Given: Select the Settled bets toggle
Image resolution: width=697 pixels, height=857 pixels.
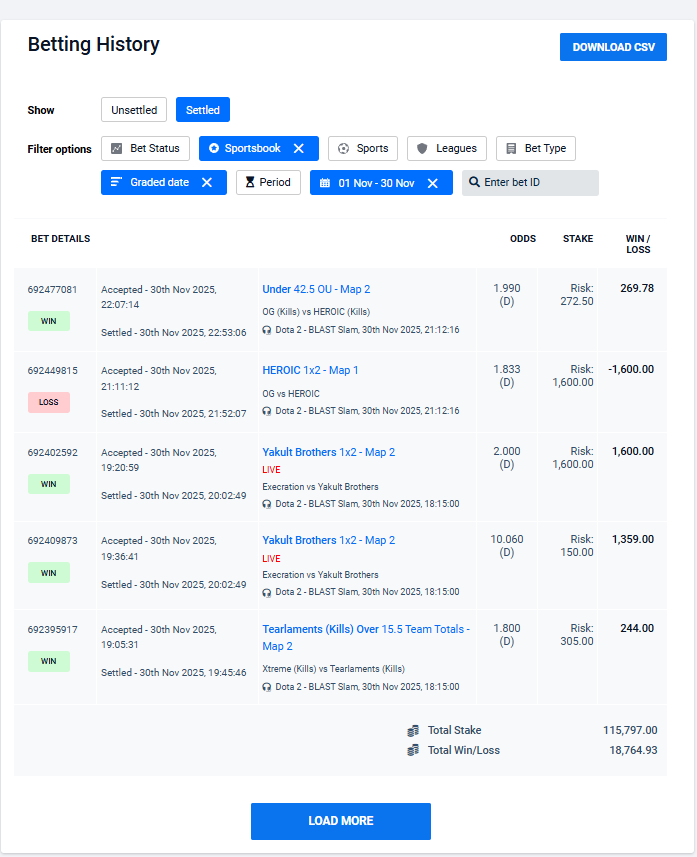Looking at the screenshot, I should coord(203,110).
